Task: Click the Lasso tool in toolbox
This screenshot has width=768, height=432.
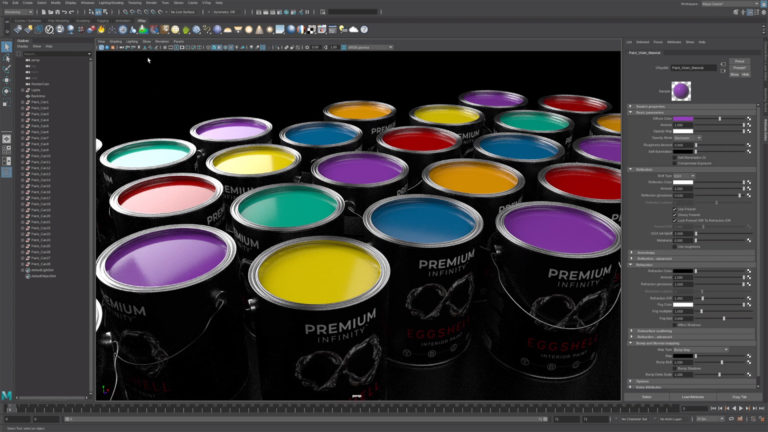Action: (x=6, y=58)
